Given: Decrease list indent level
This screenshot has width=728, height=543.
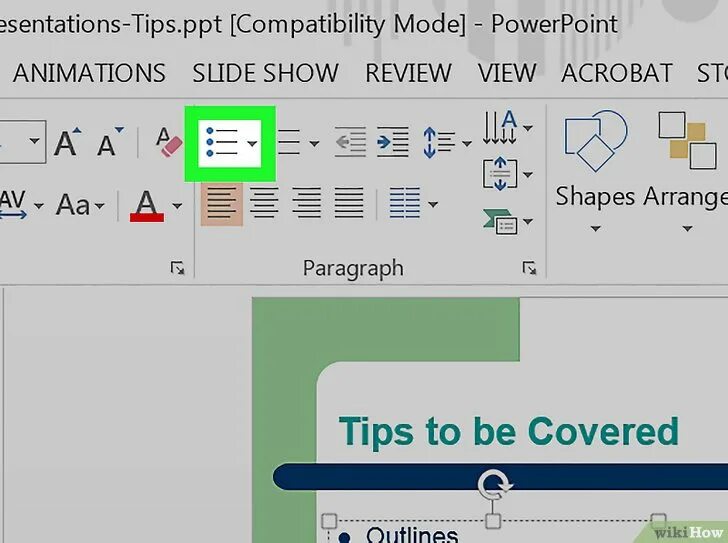Looking at the screenshot, I should [350, 142].
